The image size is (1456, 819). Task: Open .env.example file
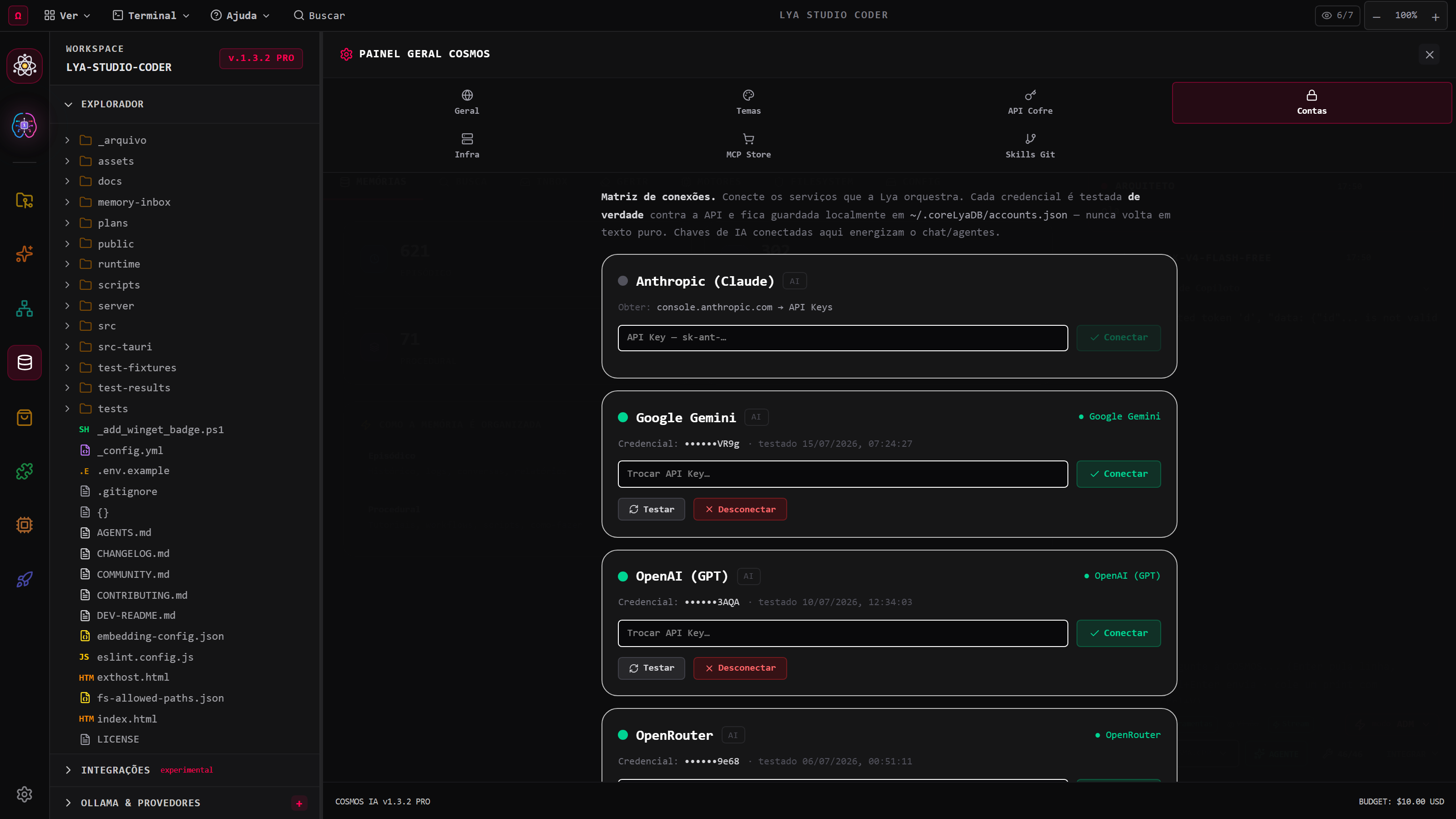tap(184, 471)
